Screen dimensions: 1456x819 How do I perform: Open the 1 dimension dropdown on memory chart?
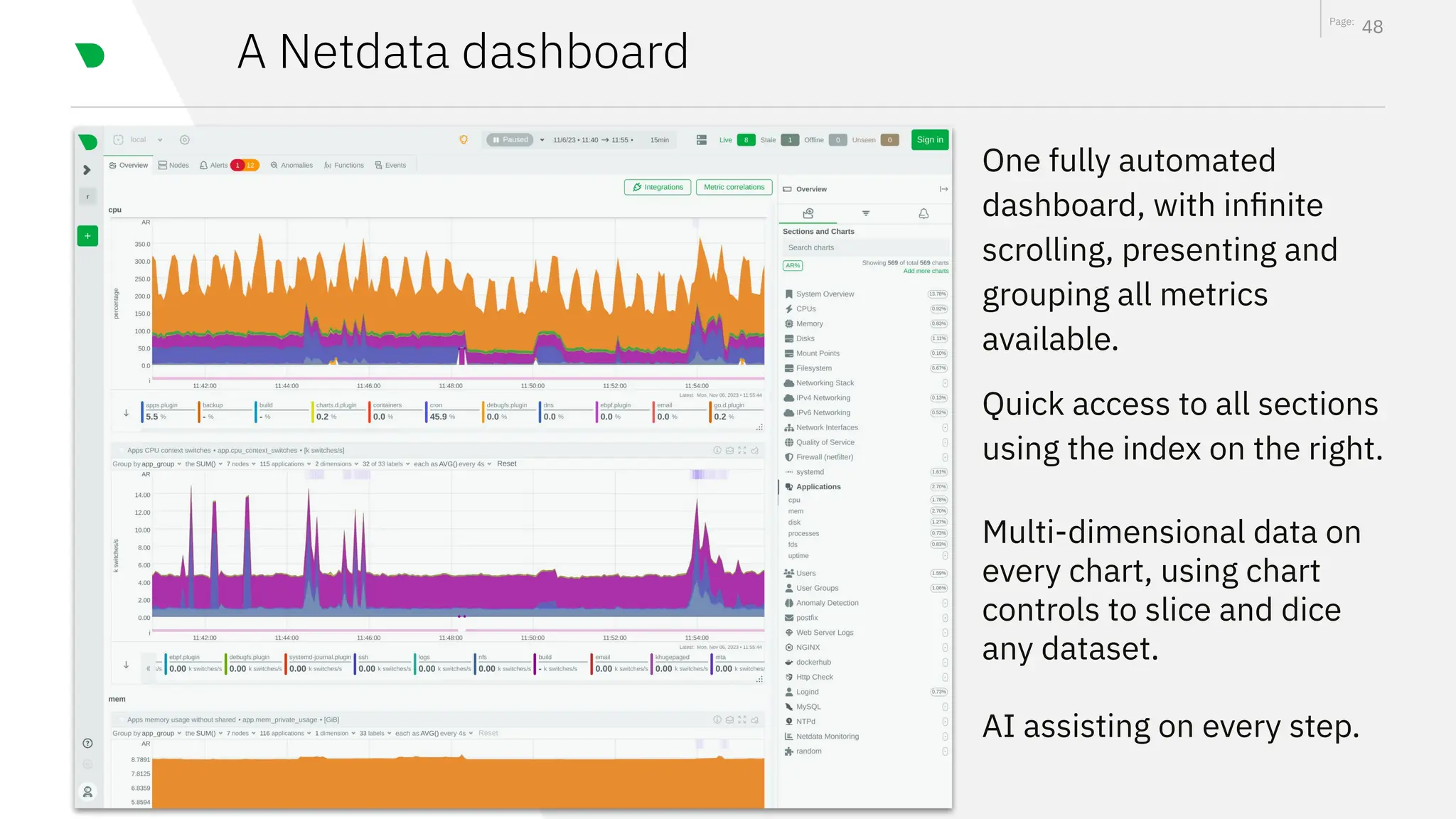point(336,734)
